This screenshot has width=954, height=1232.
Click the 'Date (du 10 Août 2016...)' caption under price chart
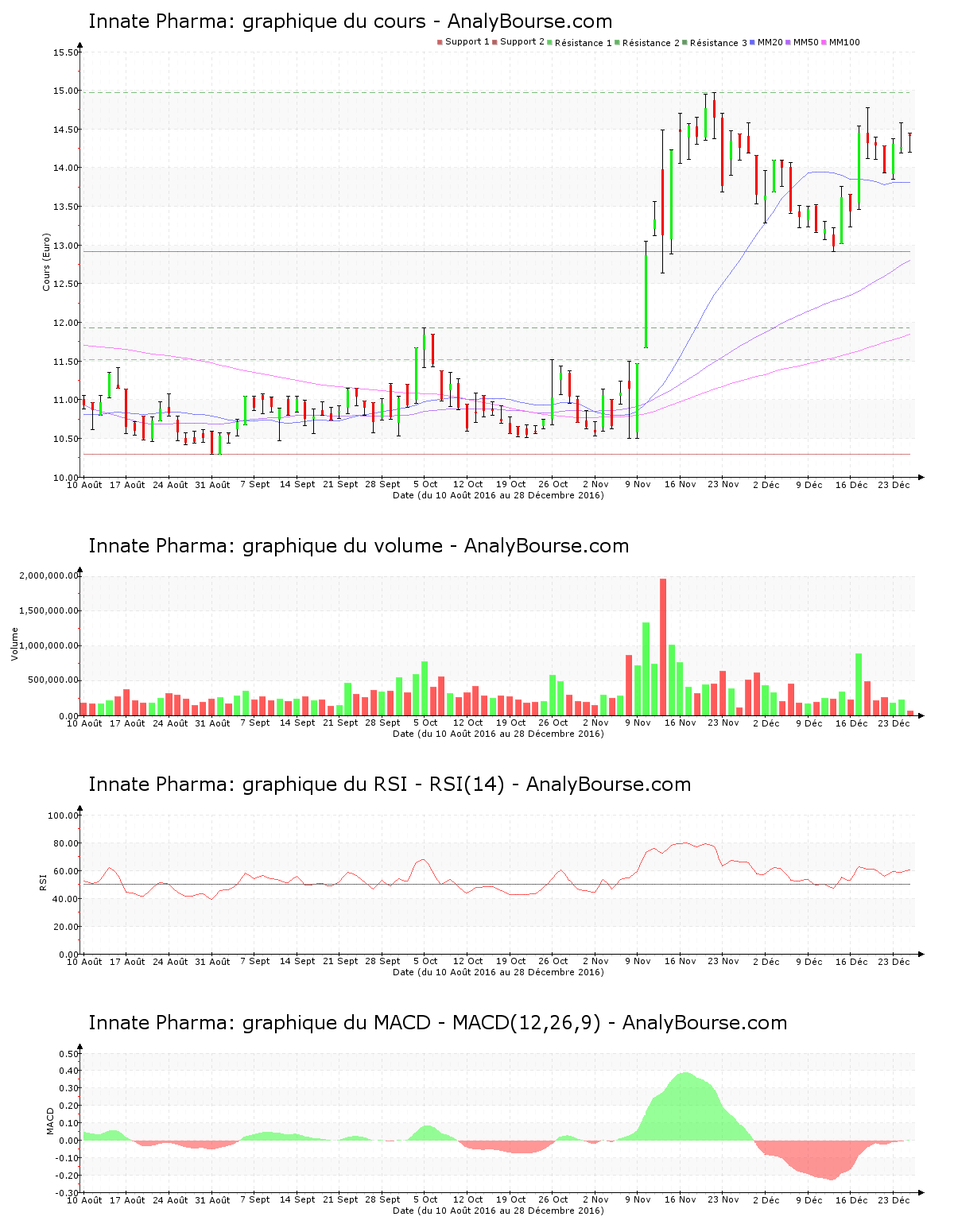(x=498, y=495)
